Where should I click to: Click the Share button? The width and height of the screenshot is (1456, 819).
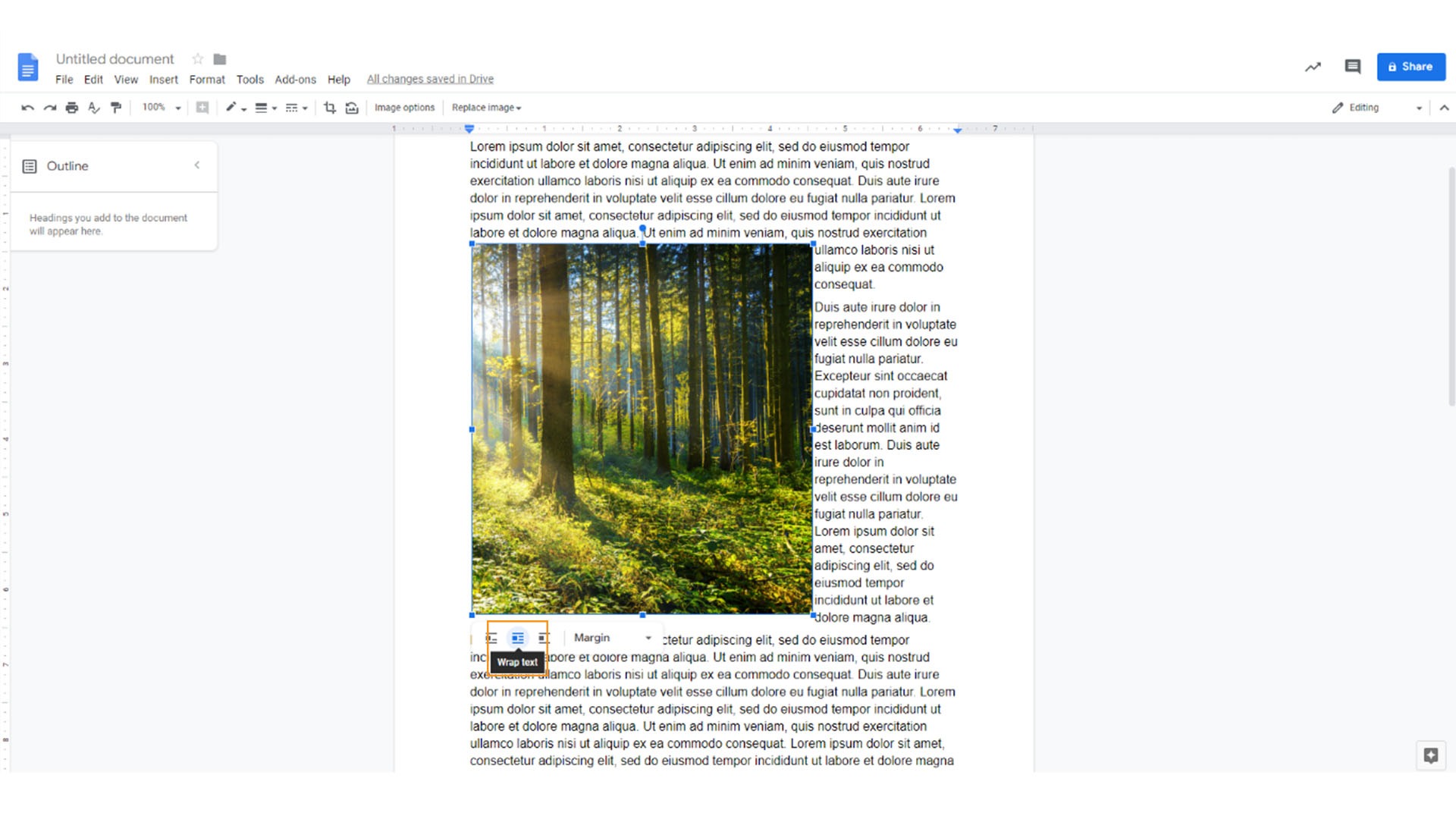tap(1411, 66)
